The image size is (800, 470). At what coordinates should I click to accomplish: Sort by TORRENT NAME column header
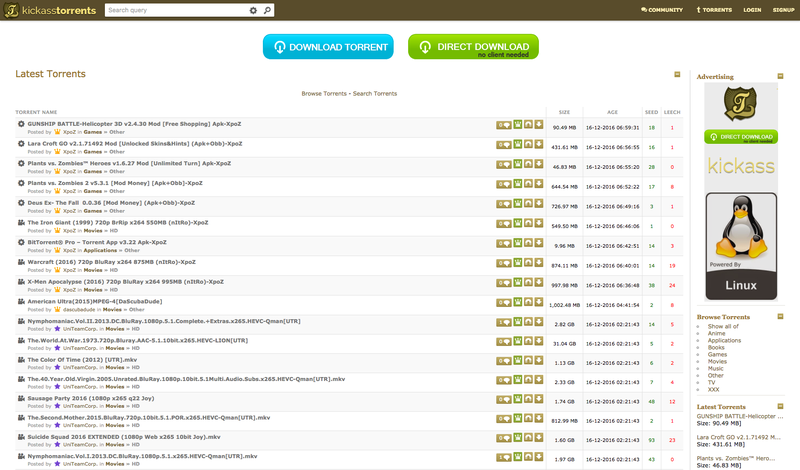(x=36, y=112)
